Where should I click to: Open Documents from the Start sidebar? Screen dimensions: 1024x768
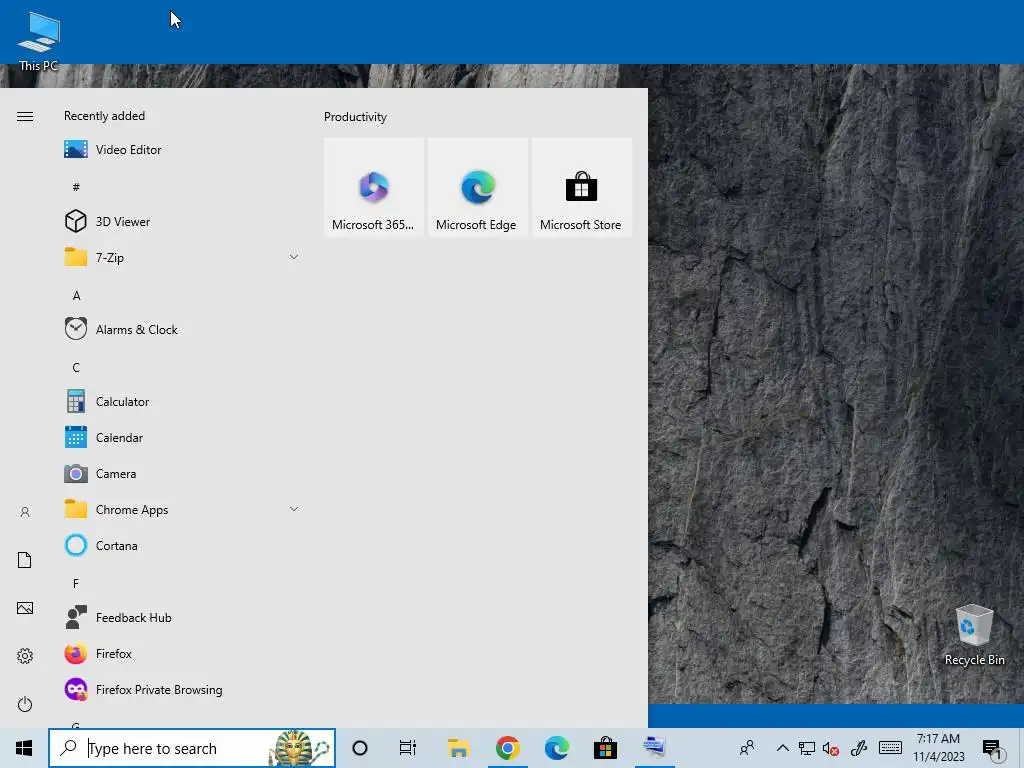point(25,560)
